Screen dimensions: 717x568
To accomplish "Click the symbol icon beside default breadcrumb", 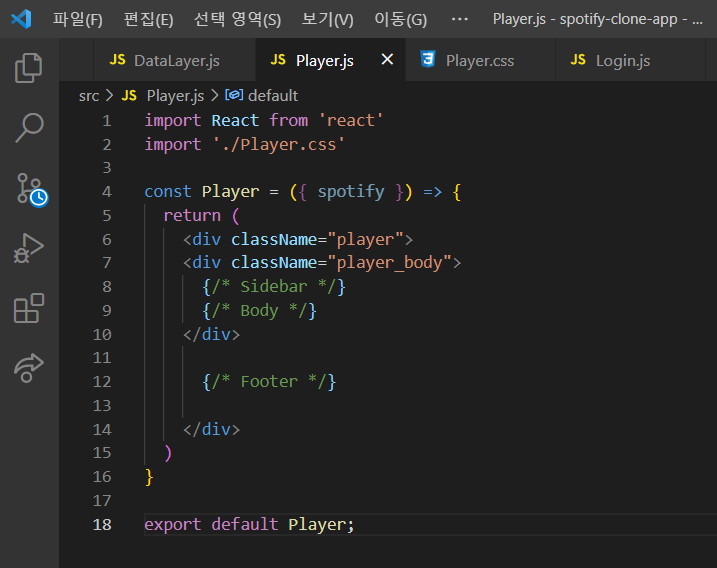I will (234, 95).
